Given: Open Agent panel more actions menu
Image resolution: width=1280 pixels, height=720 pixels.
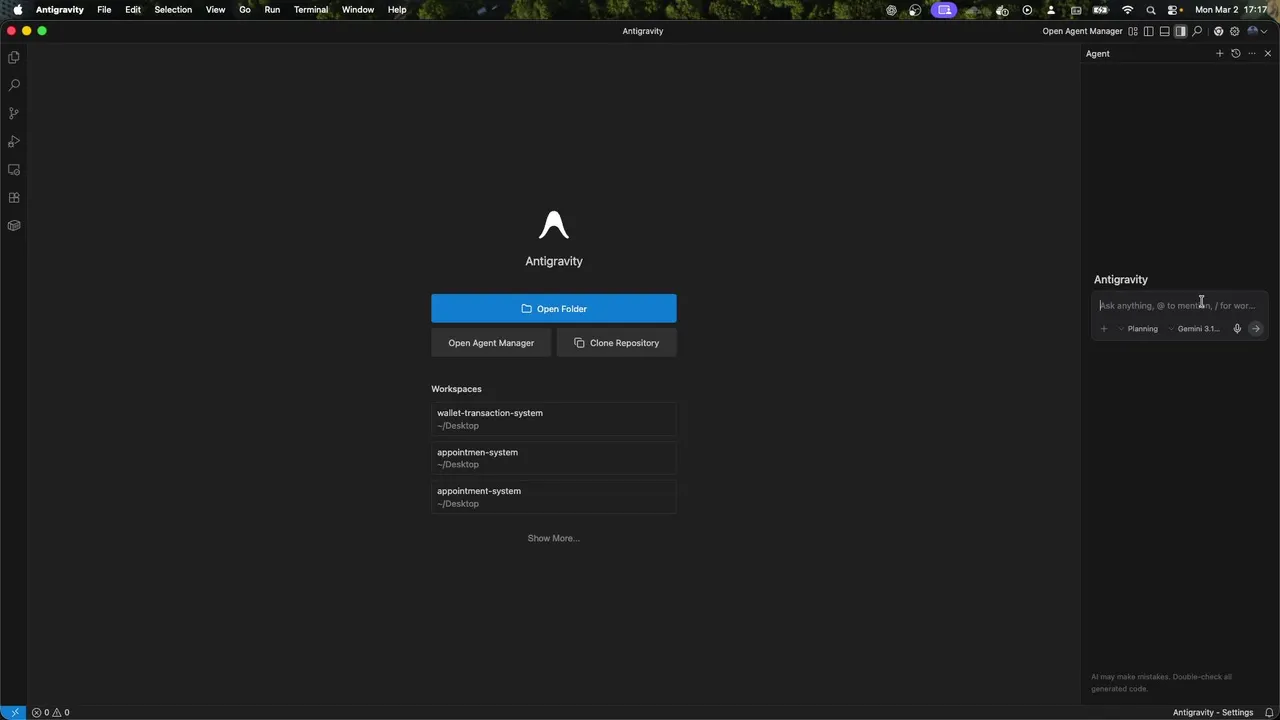Looking at the screenshot, I should (1251, 53).
